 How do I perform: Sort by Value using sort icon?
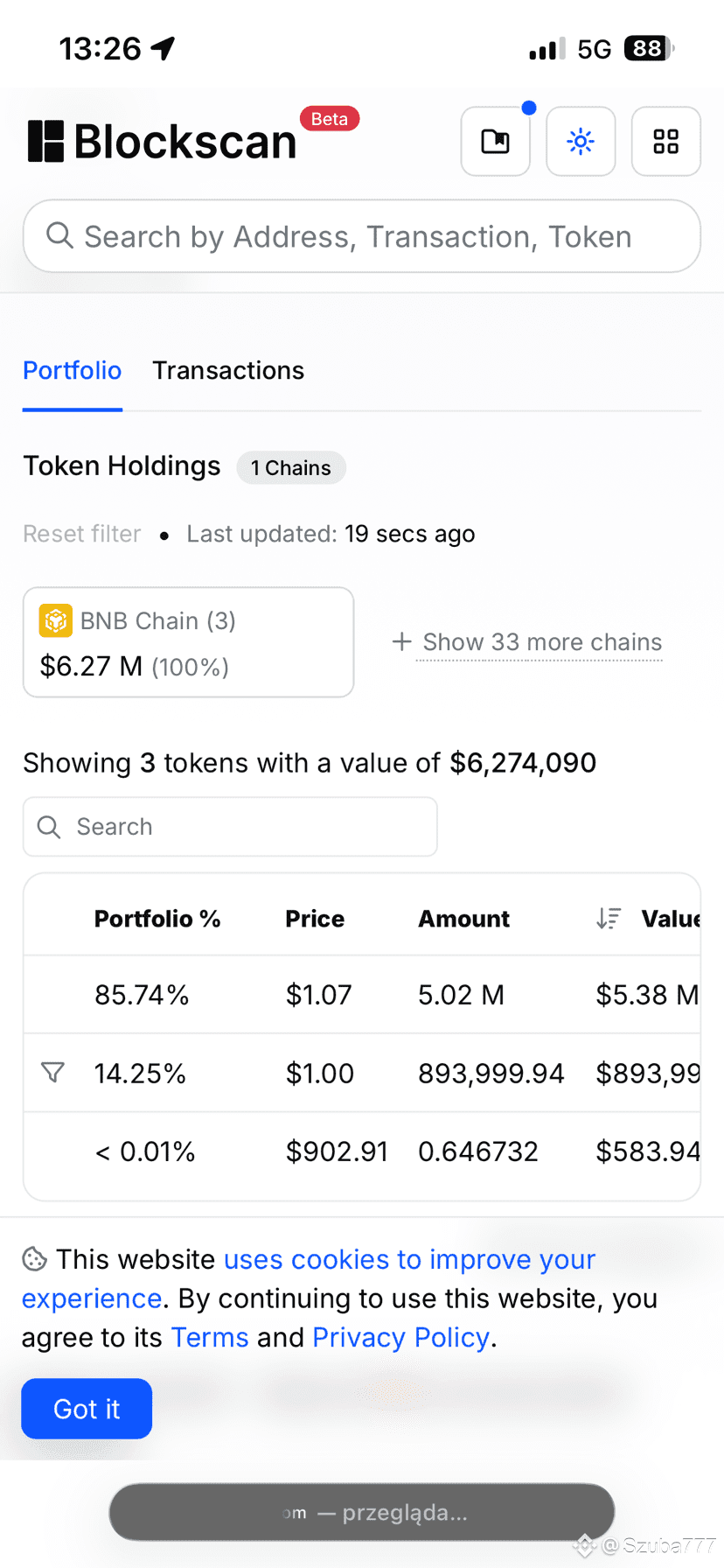tap(609, 918)
